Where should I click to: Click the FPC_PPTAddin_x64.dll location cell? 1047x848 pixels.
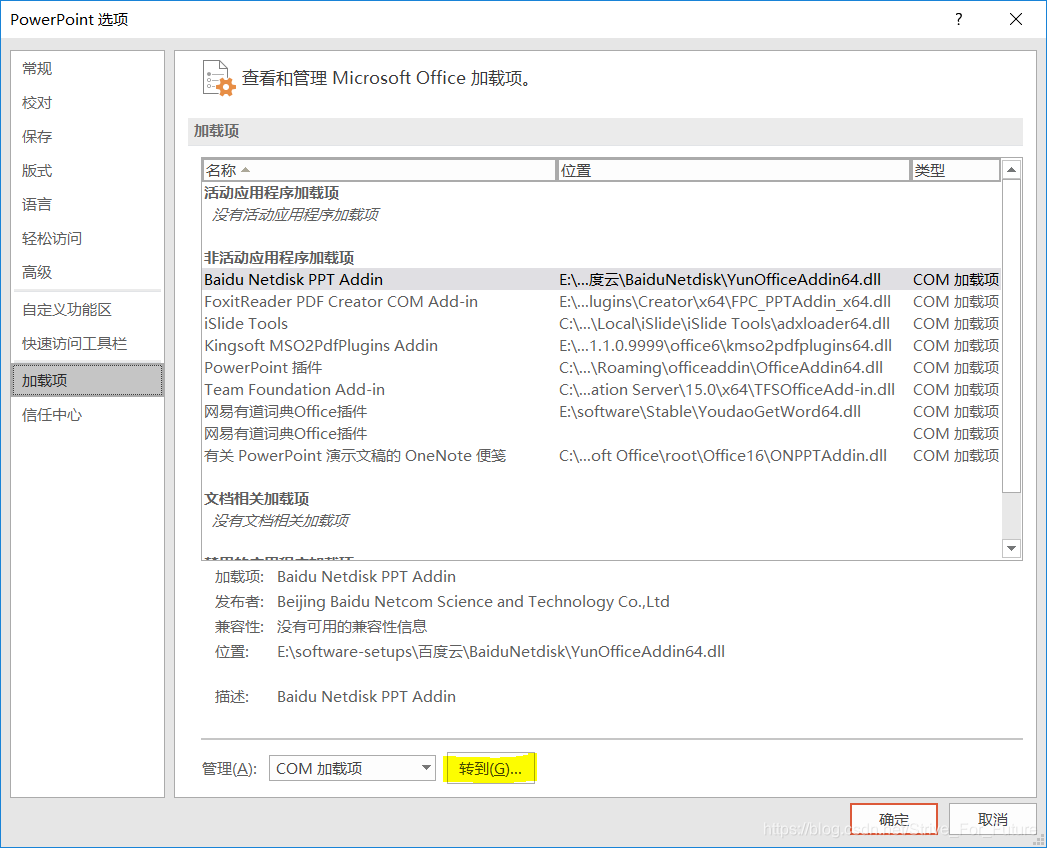click(x=725, y=302)
